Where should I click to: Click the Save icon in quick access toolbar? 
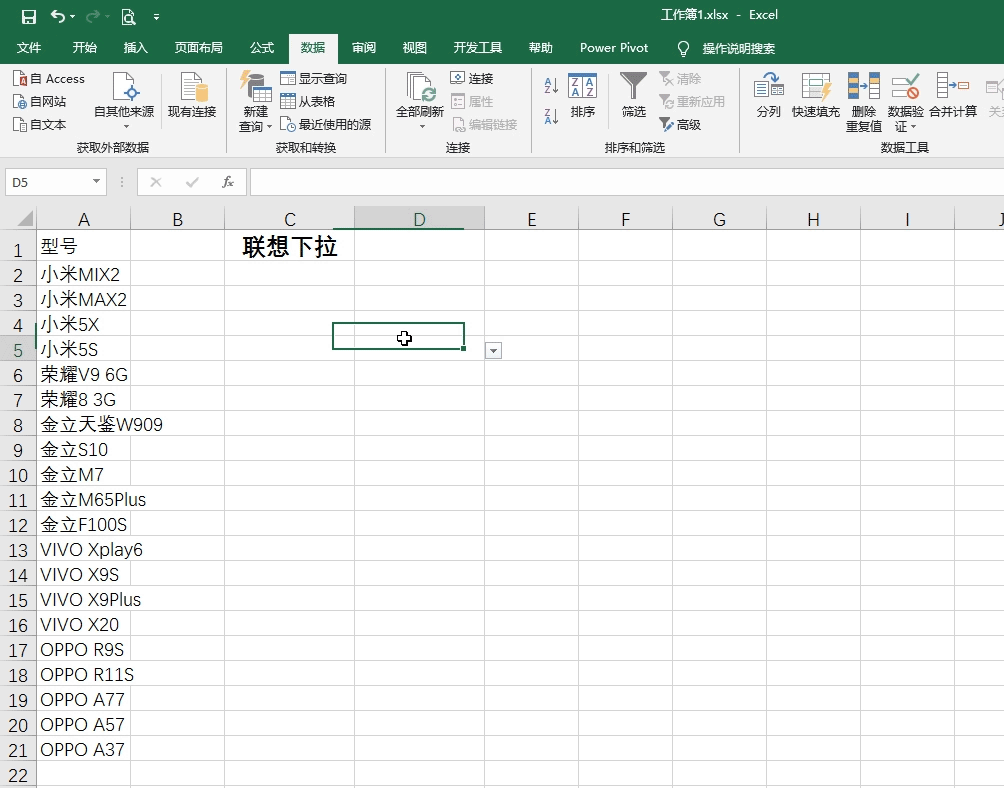click(x=29, y=17)
